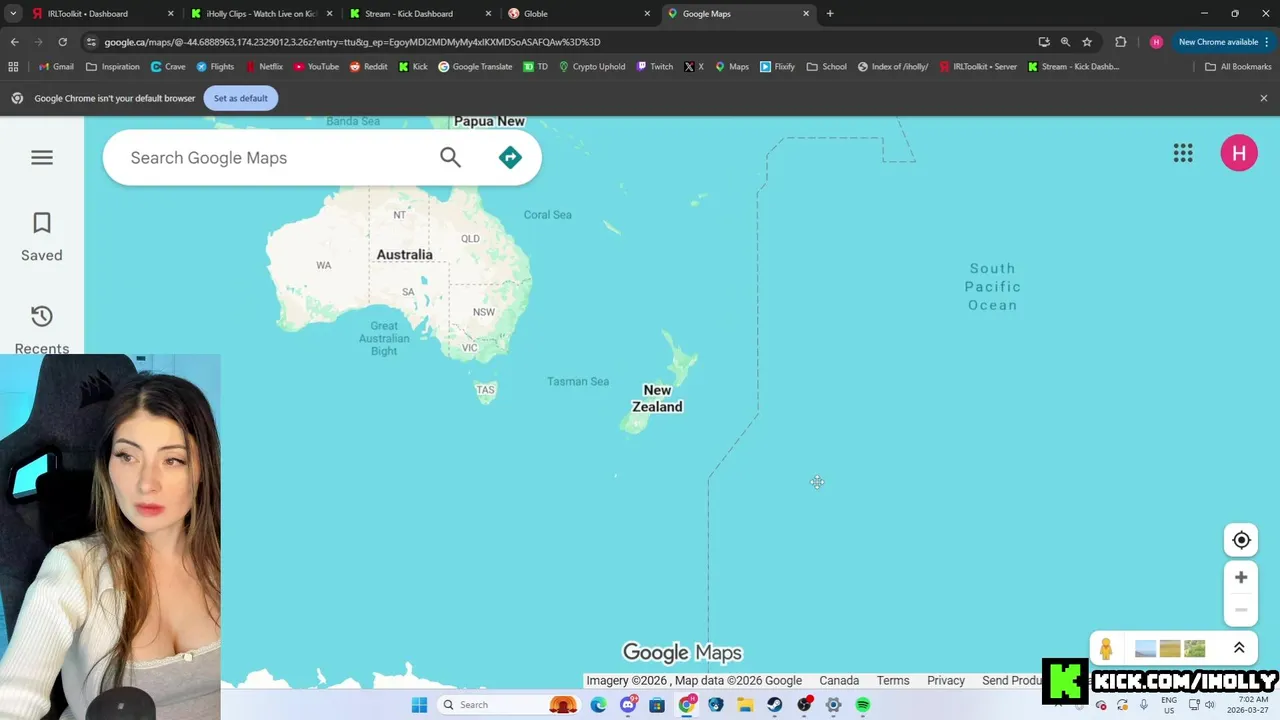Open the Saved places panel

[42, 237]
